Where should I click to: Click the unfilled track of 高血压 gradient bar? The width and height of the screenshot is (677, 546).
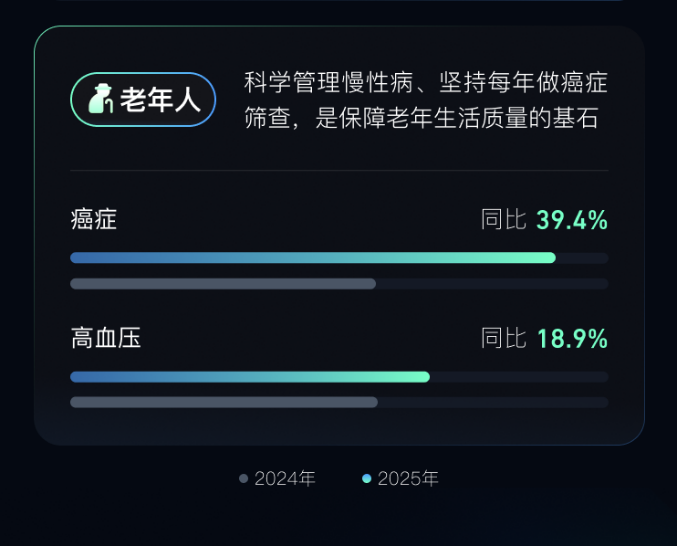pyautogui.click(x=518, y=377)
